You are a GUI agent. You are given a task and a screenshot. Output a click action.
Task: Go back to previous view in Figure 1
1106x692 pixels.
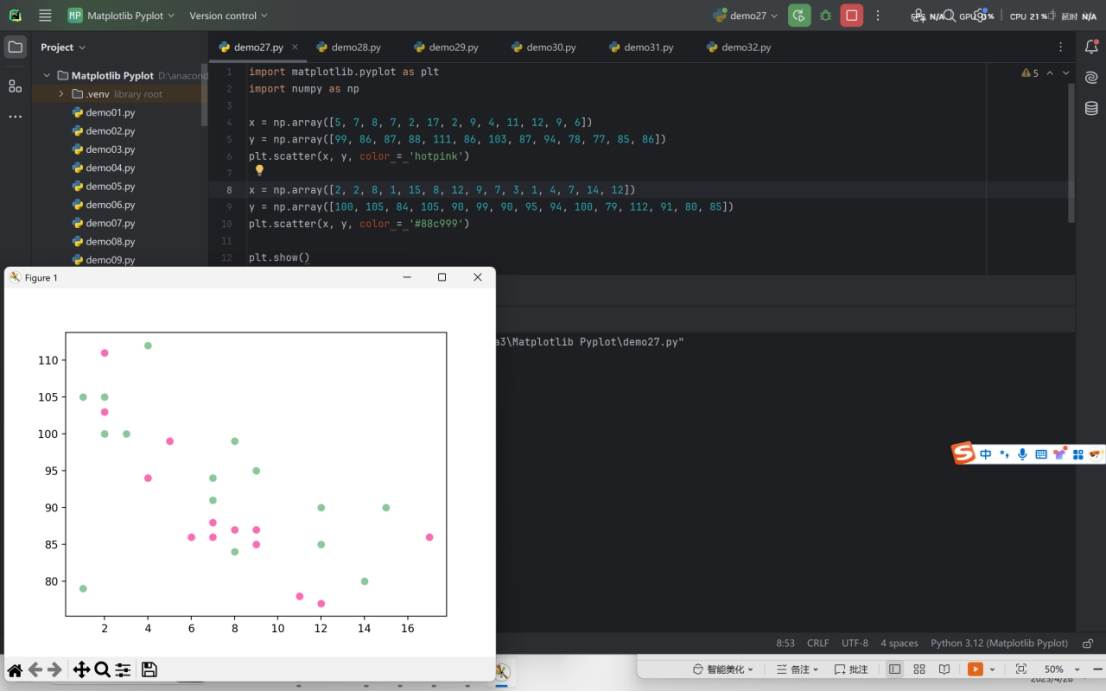click(35, 670)
